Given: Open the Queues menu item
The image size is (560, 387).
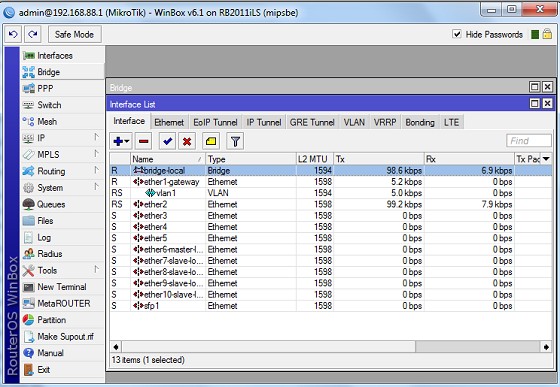Looking at the screenshot, I should [62, 204].
